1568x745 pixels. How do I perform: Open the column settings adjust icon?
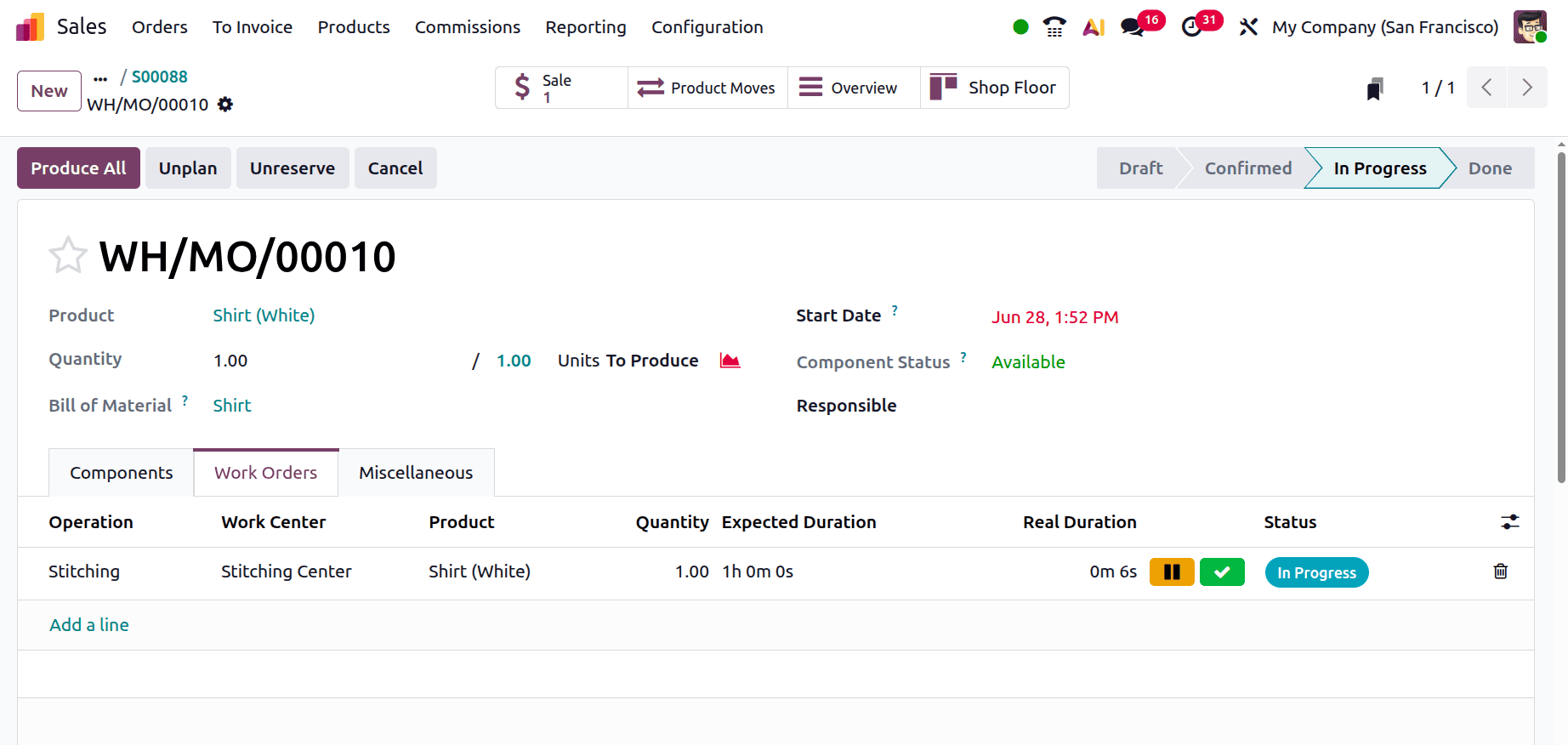[1509, 522]
